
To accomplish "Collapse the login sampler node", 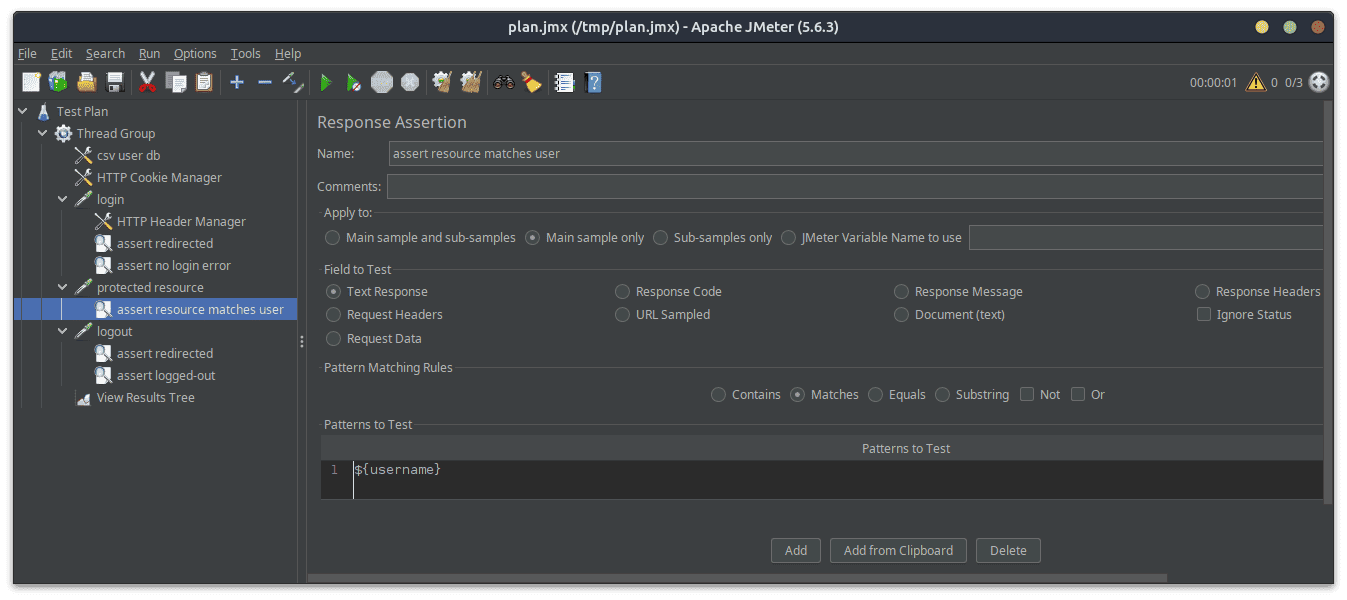I will [x=63, y=200].
